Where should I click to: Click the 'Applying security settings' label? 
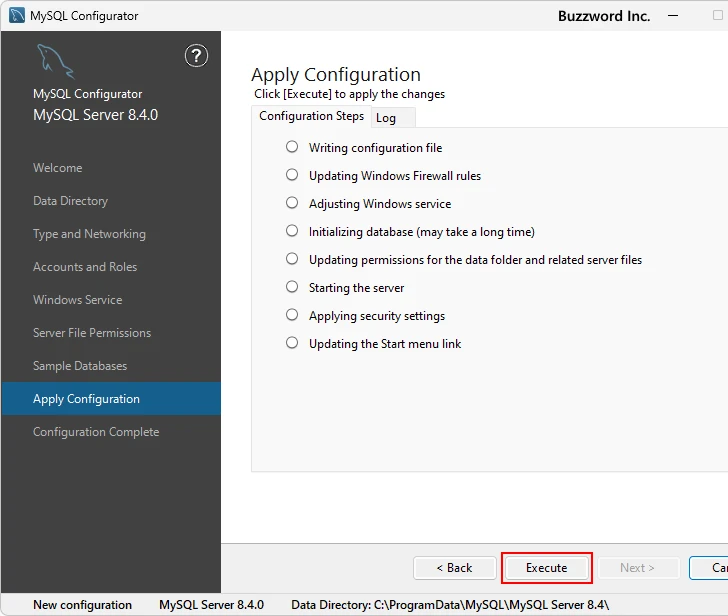pos(377,316)
